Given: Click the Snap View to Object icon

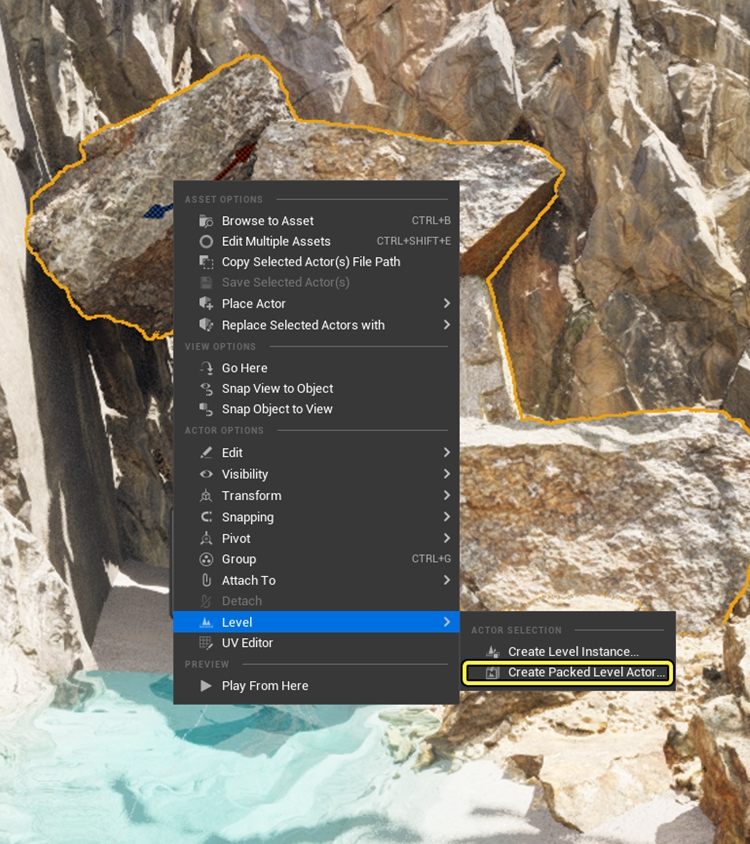Looking at the screenshot, I should pyautogui.click(x=206, y=389).
